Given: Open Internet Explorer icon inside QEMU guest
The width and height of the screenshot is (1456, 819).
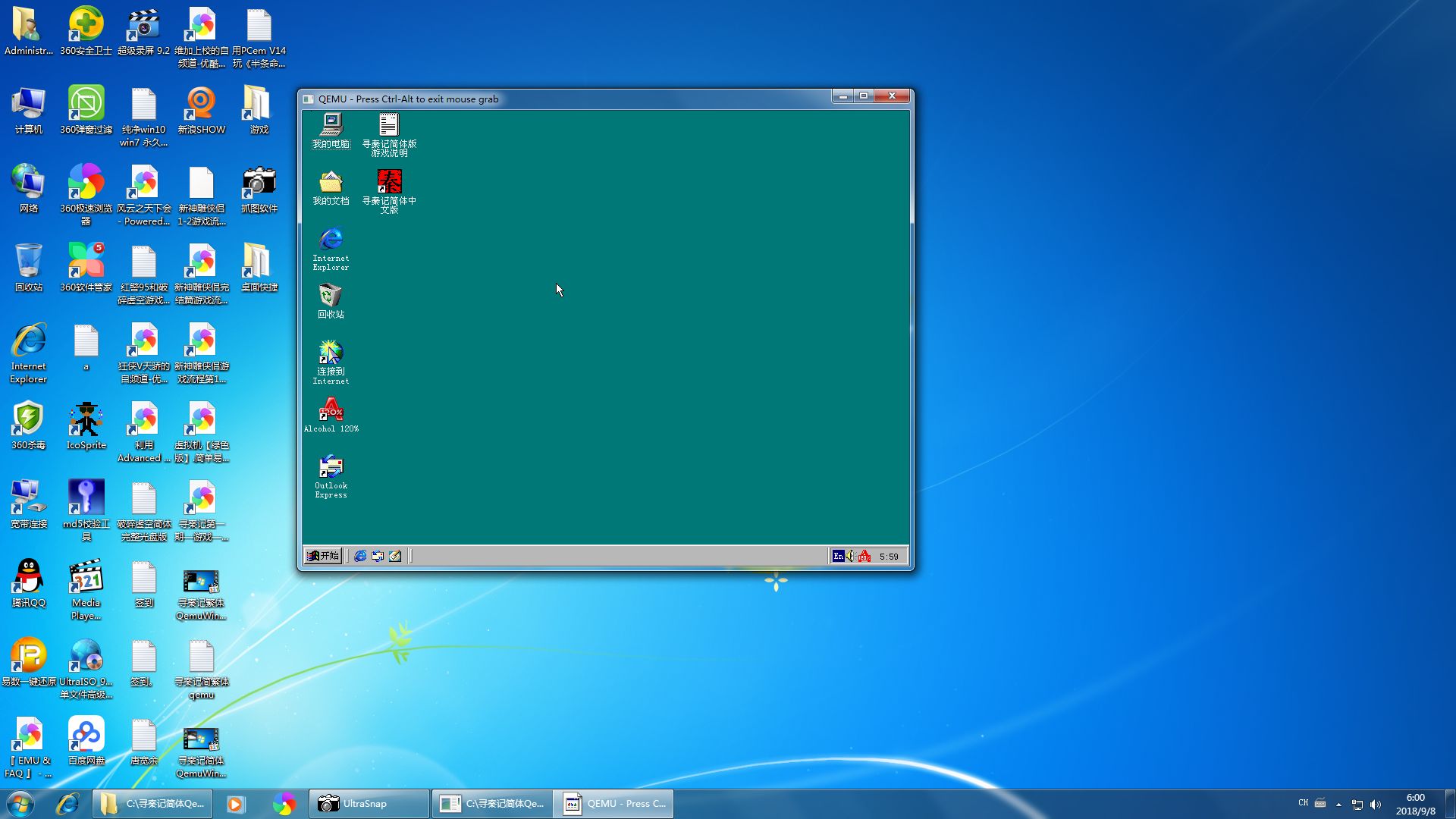Looking at the screenshot, I should click(x=331, y=249).
